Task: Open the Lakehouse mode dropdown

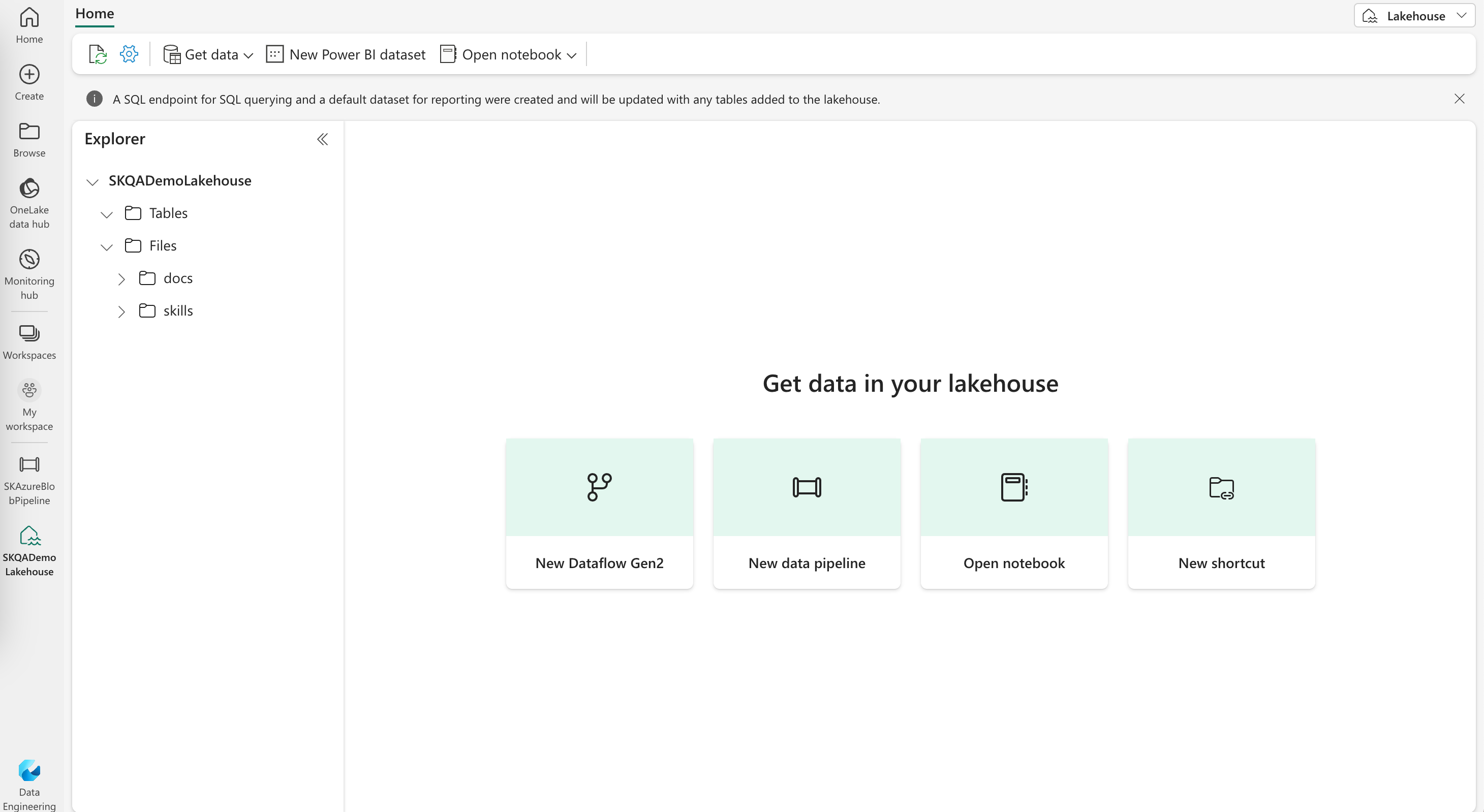Action: click(x=1414, y=16)
